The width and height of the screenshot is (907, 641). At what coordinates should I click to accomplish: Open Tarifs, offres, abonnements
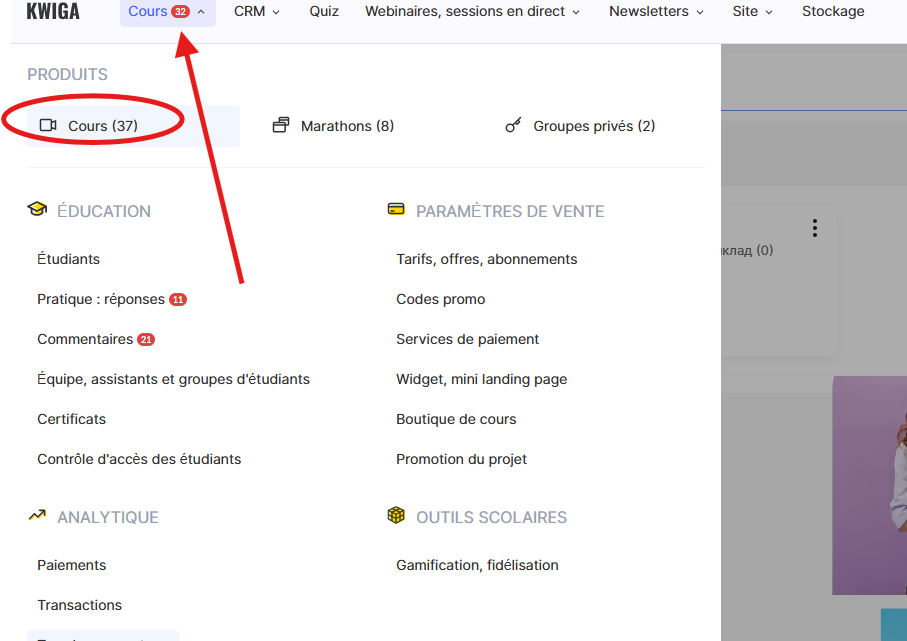click(486, 259)
